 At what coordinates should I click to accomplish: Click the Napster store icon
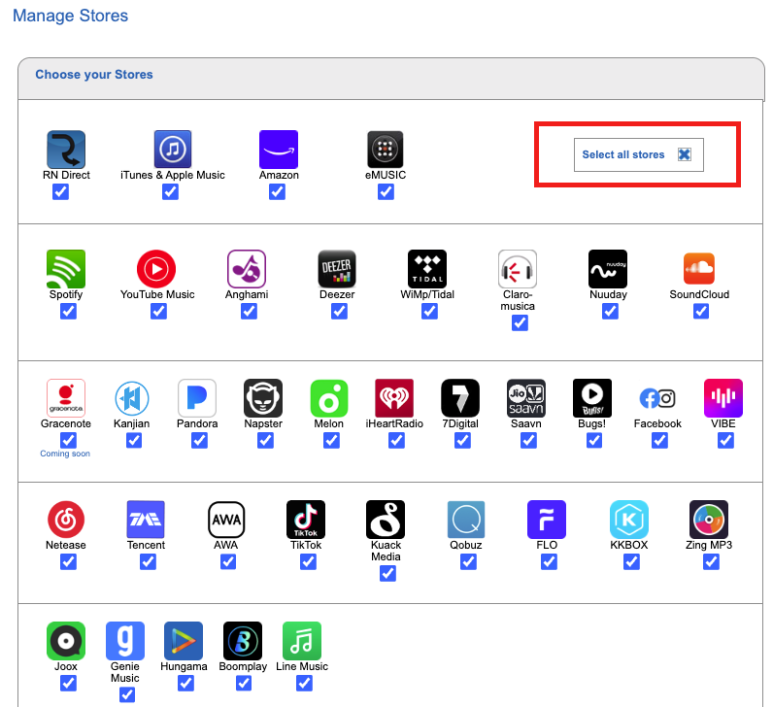263,398
